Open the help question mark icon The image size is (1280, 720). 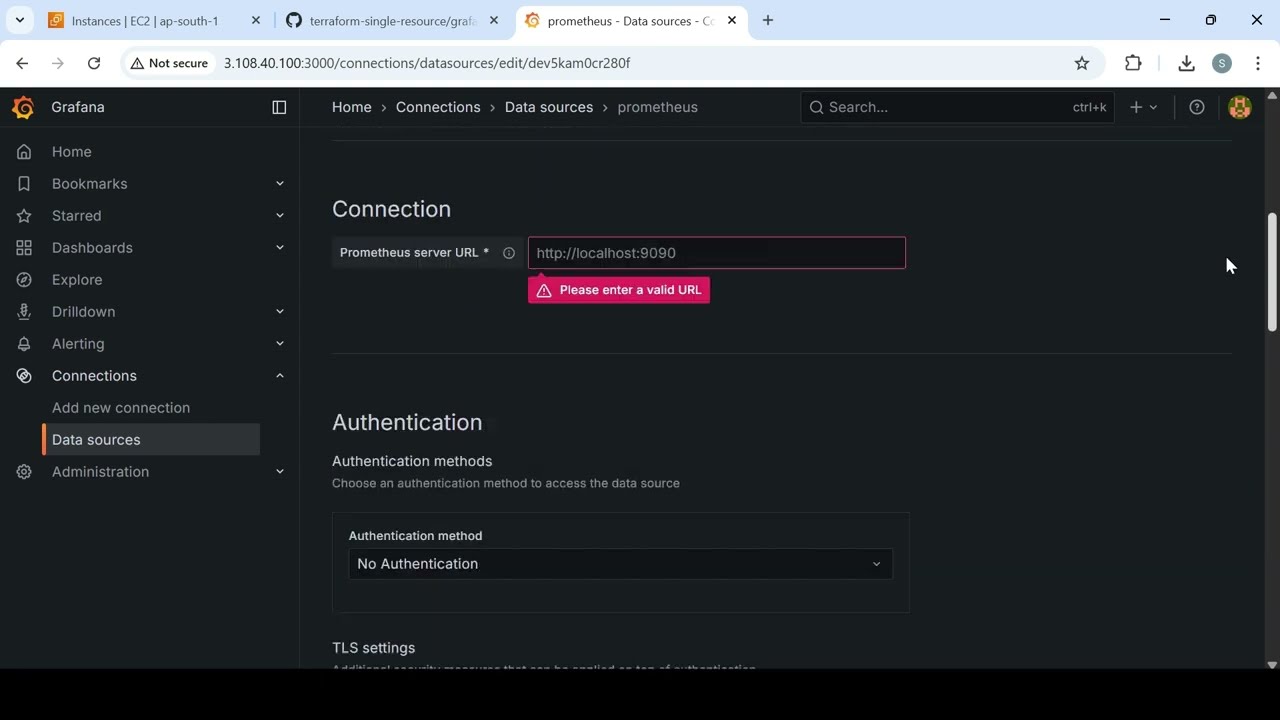(x=1197, y=107)
